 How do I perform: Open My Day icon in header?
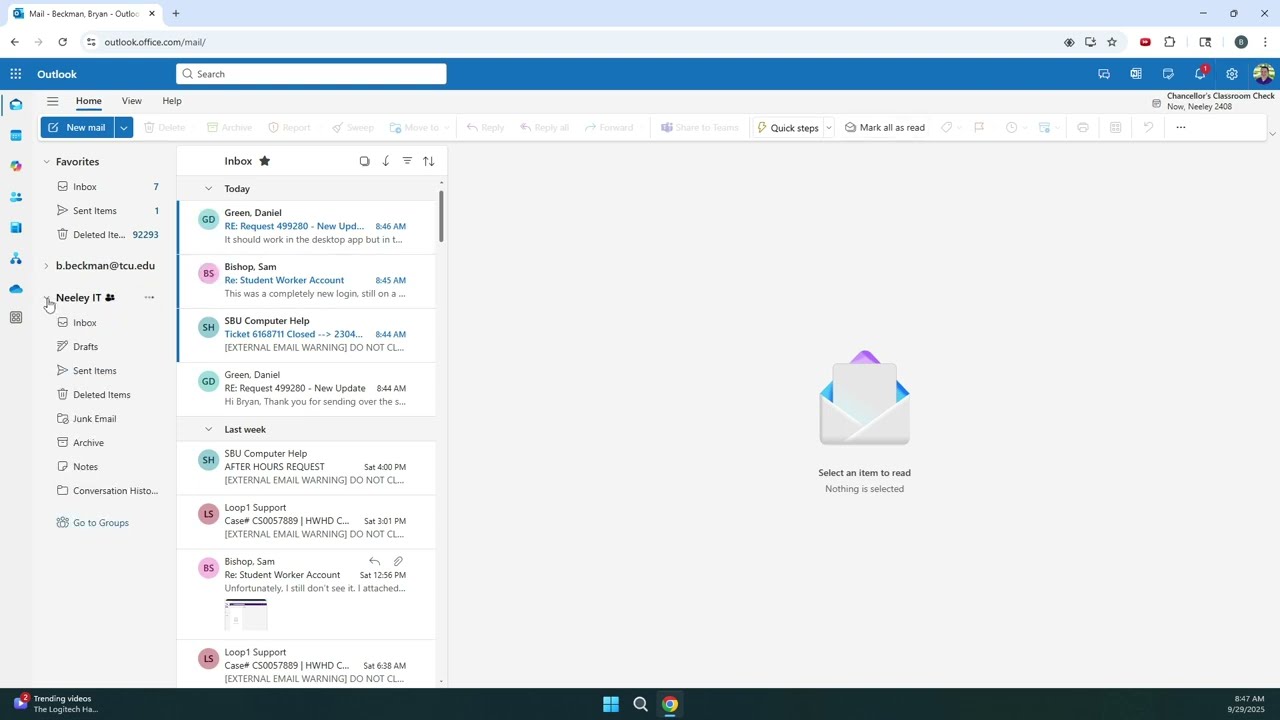1168,74
